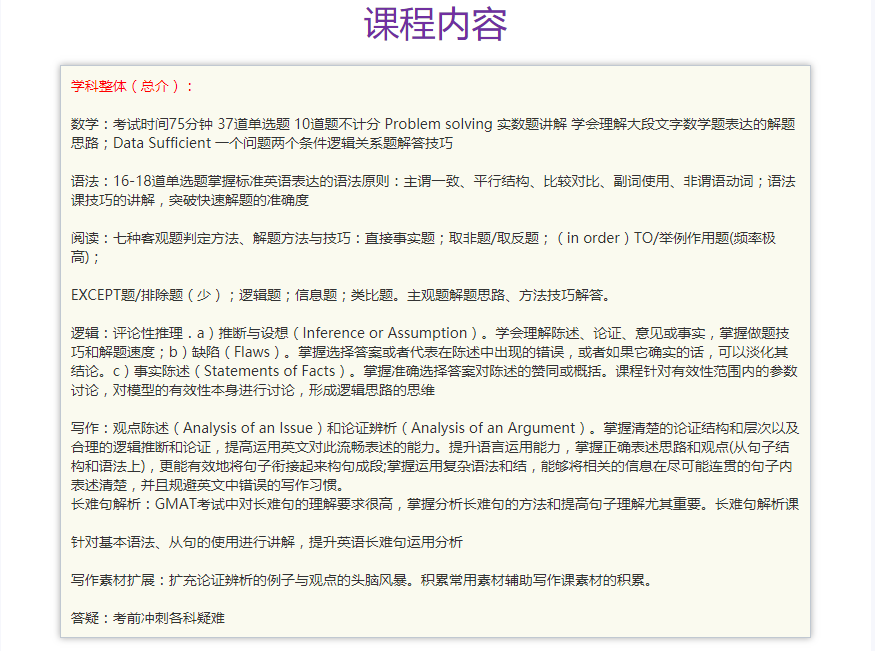Click the line 课技巧的讲解，突破快速解题的准确度
875x651 pixels.
pyautogui.click(x=190, y=200)
